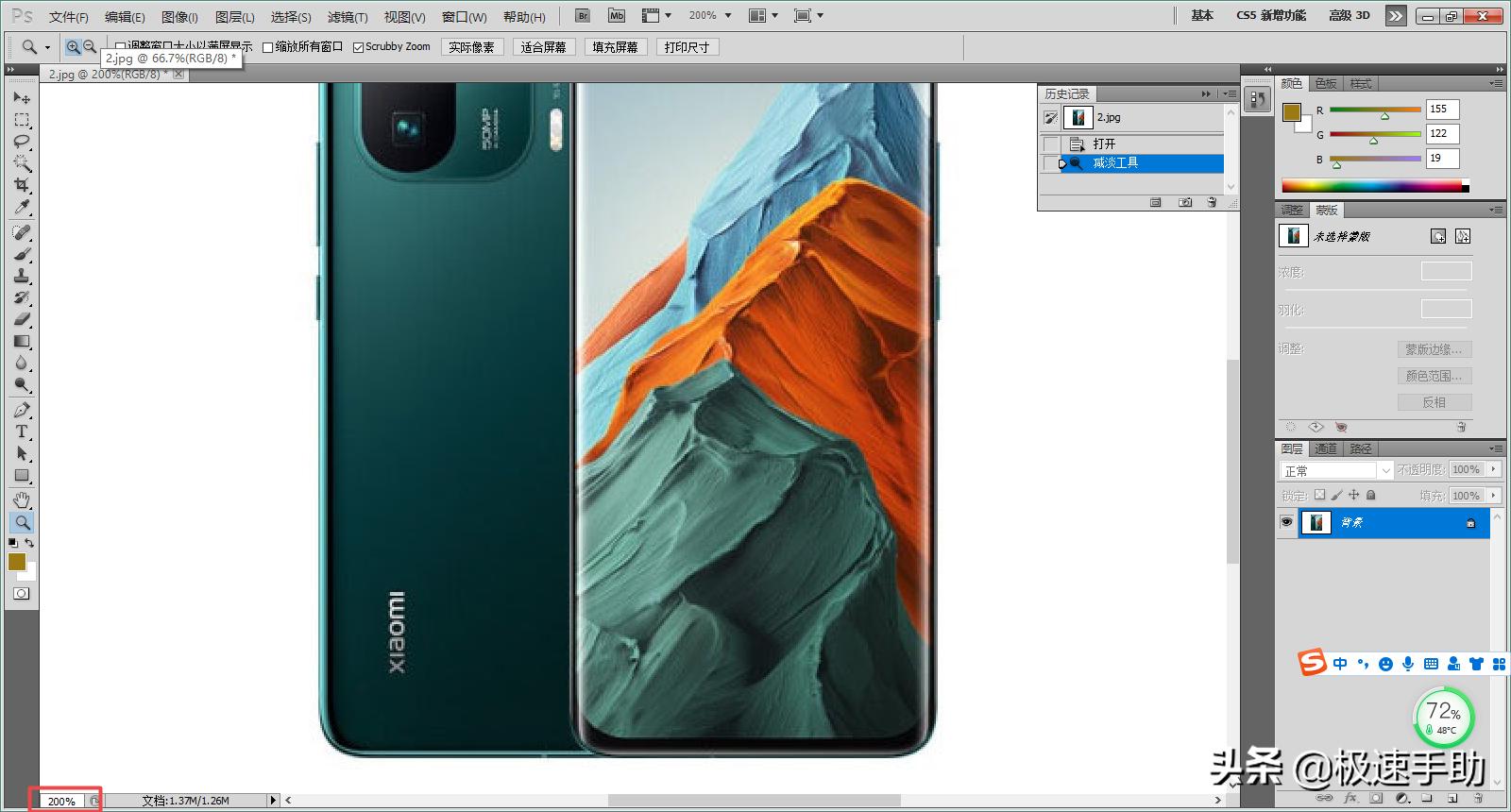Viewport: 1511px width, 812px height.
Task: Select the Eyedropper tool
Action: coord(22,207)
